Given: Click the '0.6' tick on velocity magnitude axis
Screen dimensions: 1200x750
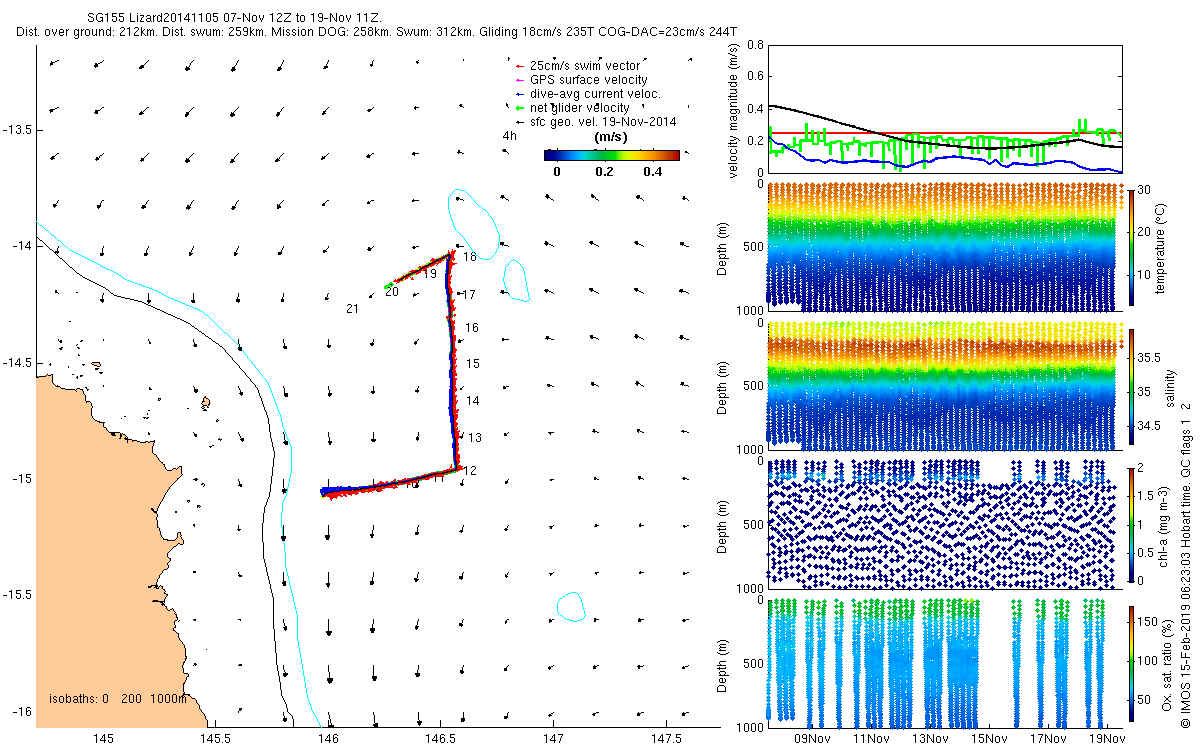Looking at the screenshot, I should [x=754, y=77].
